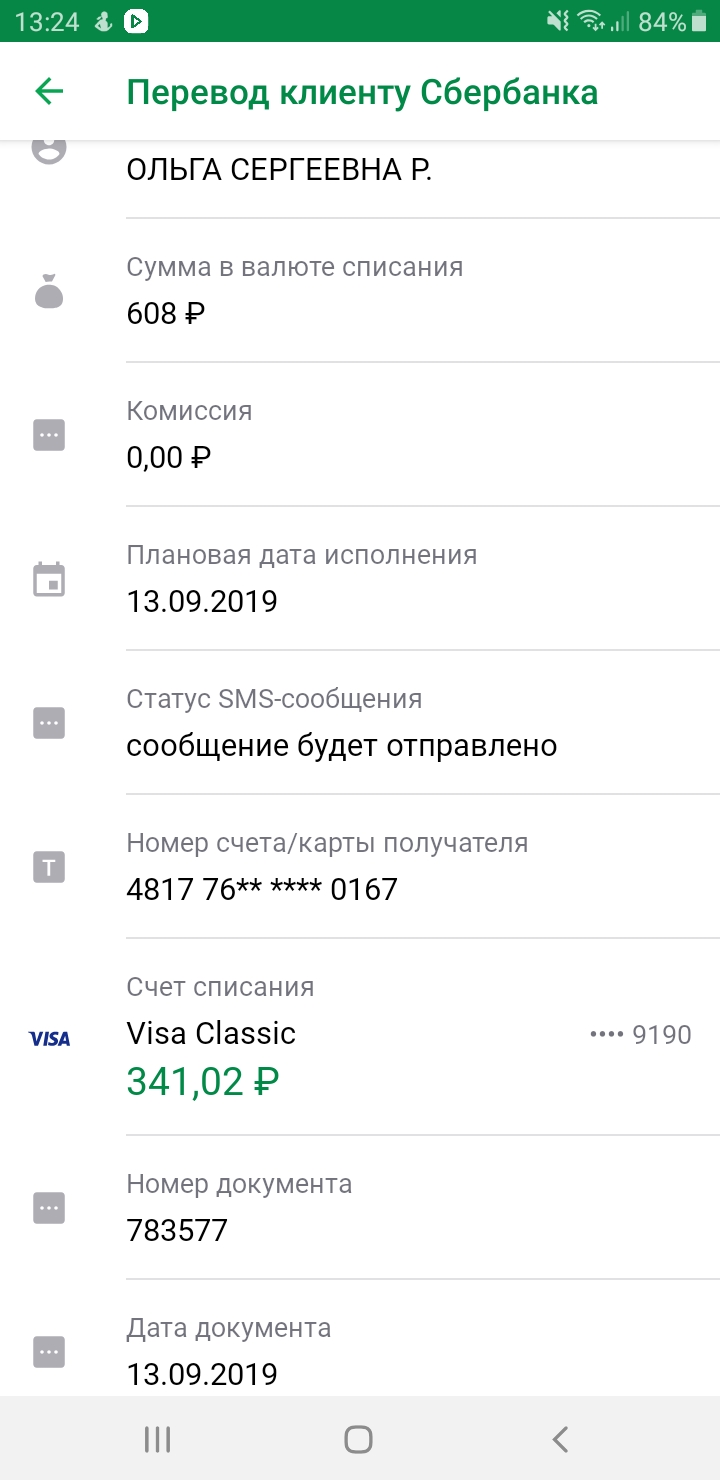Tap the card ending •••• 9190
Screen dimensions: 720x1480
pyautogui.click(x=641, y=1035)
